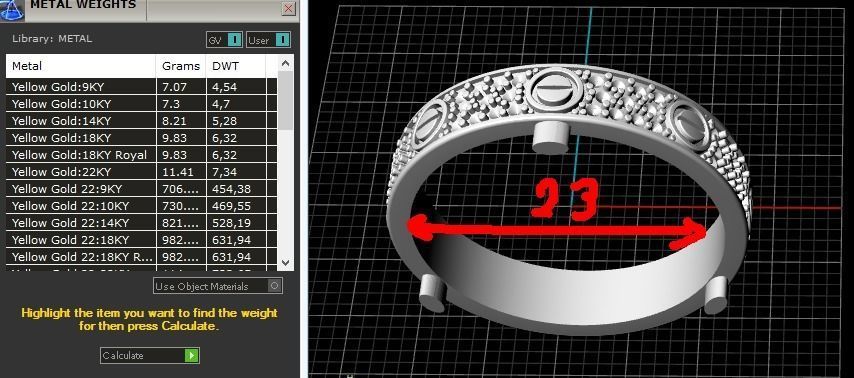
Task: Select the Yellow Gold 22:9KY row
Action: 141,189
